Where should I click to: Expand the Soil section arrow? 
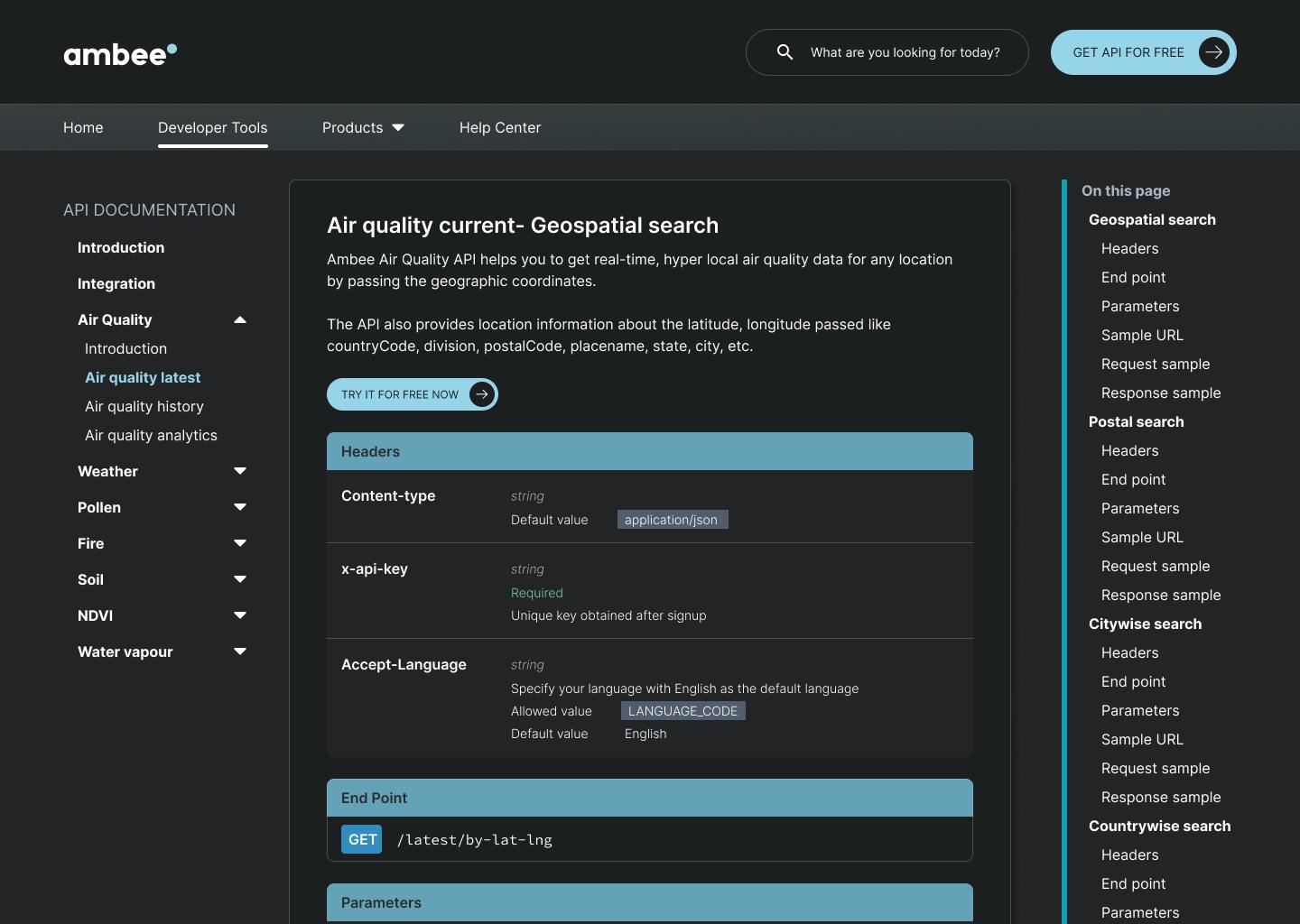(x=240, y=579)
